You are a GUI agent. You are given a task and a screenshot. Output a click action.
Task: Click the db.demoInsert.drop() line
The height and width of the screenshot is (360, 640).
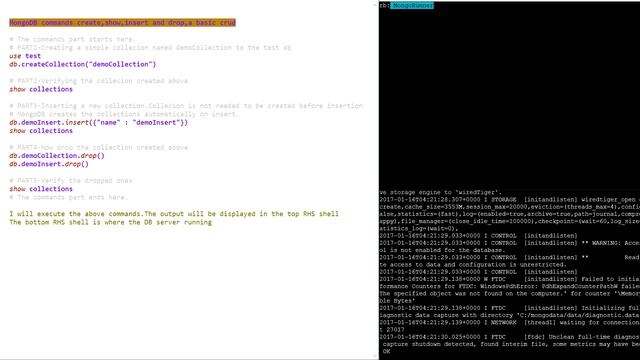pos(49,164)
